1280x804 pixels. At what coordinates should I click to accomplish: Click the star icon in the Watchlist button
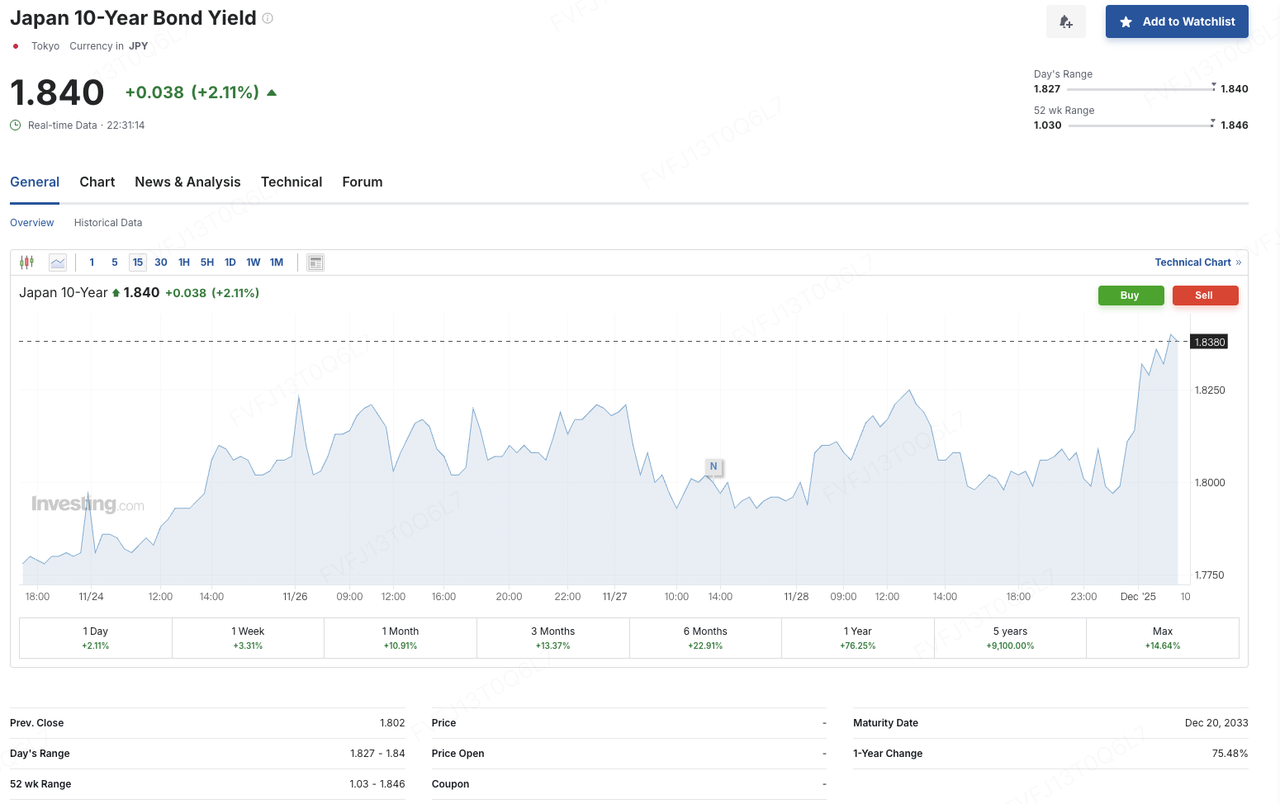point(1126,22)
